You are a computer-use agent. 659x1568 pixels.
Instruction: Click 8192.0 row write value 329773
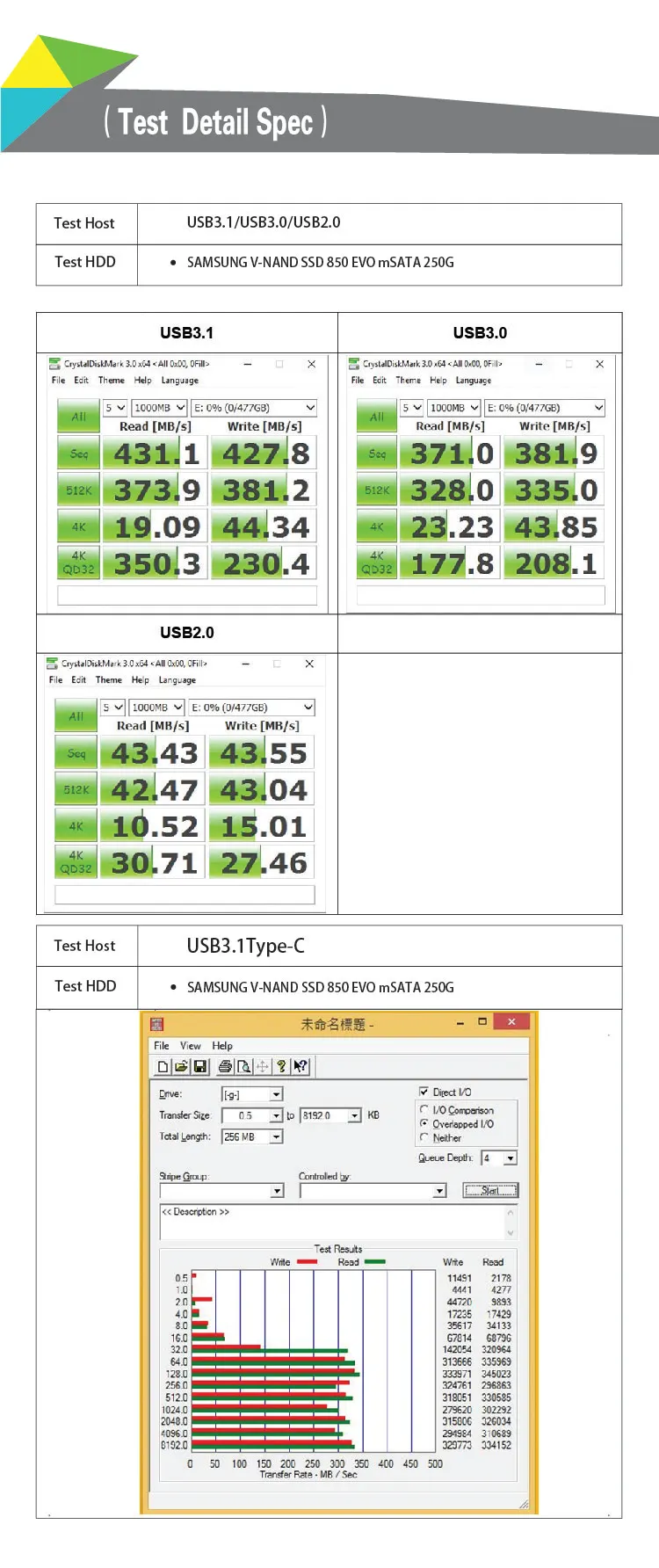coord(457,1445)
